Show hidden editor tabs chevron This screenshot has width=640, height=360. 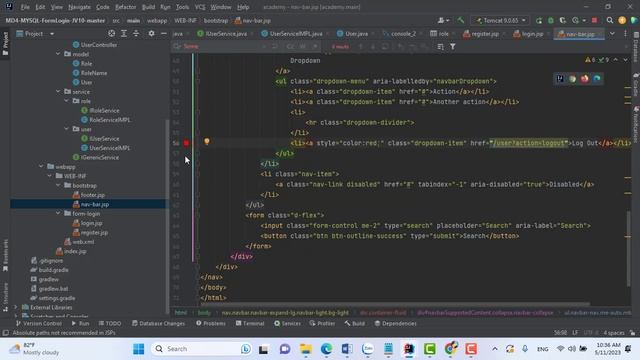click(x=612, y=34)
